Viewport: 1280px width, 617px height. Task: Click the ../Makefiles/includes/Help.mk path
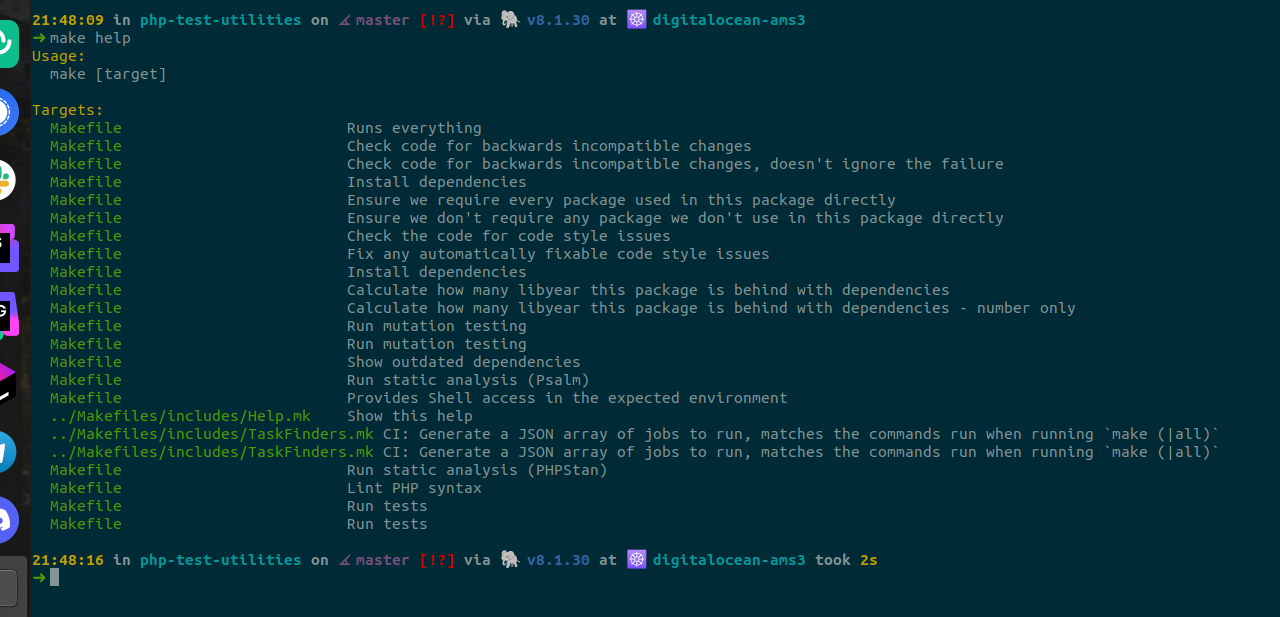click(180, 416)
